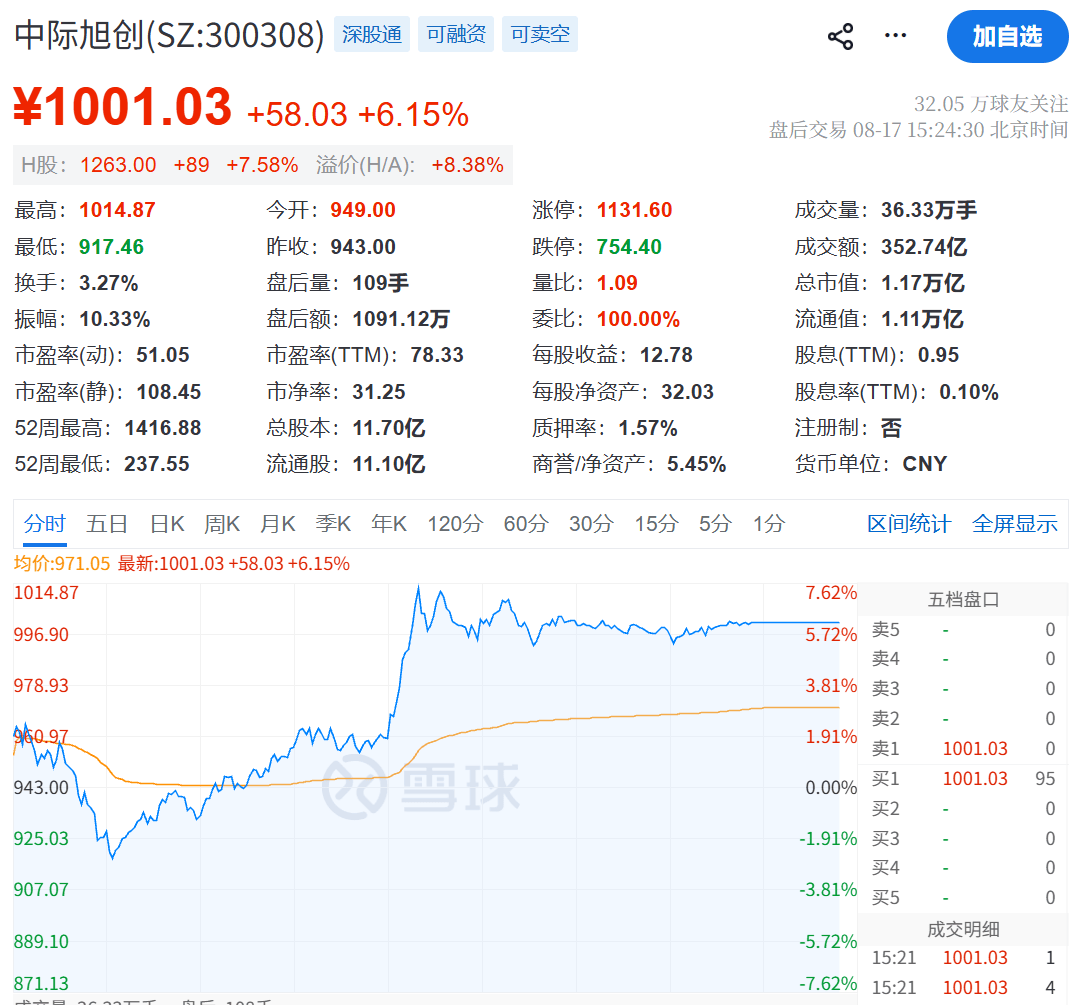Click the 32.05 万球友关注 follower count
This screenshot has height=1005, width=1080.
990,104
